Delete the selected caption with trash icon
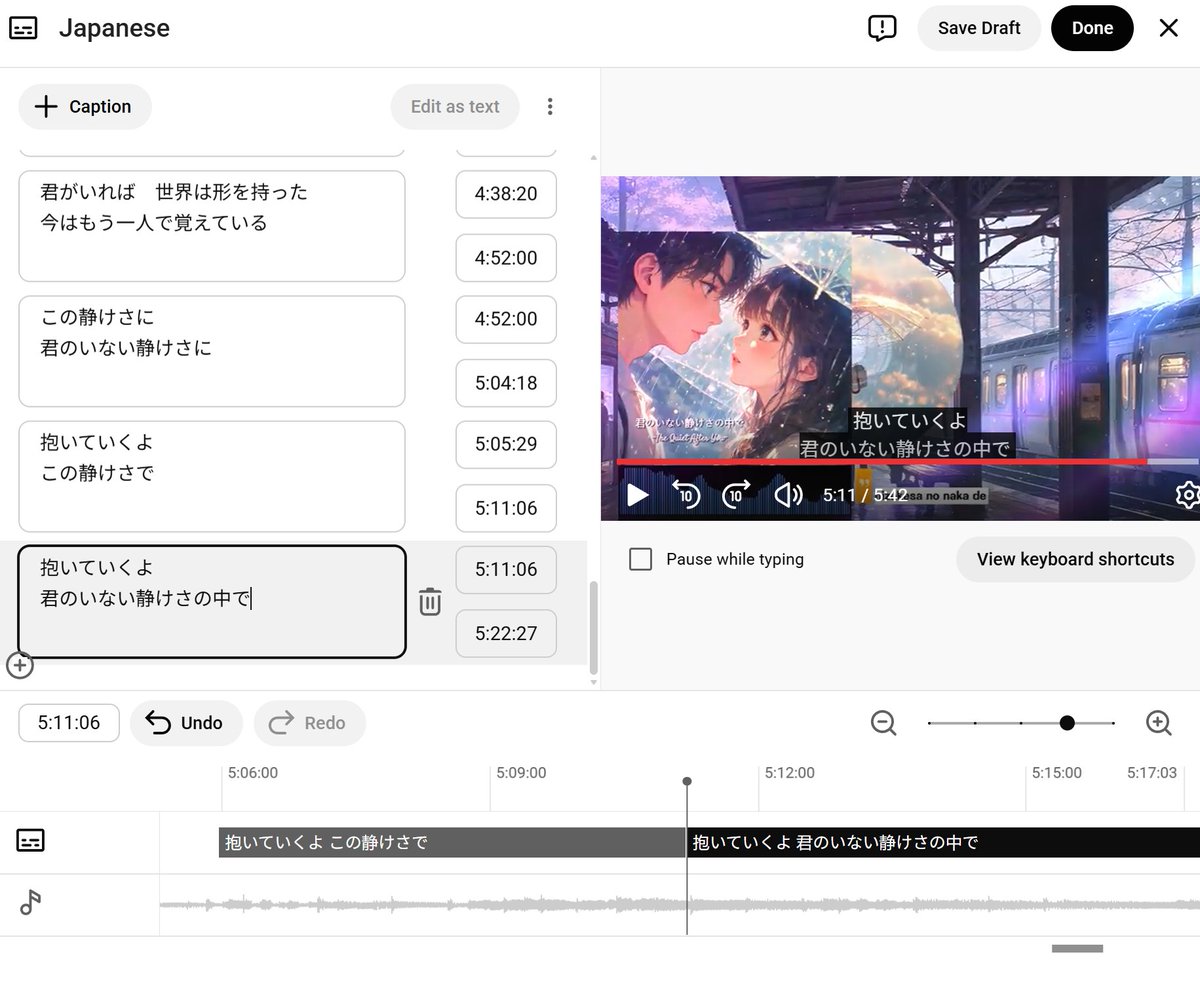1200x1003 pixels. (x=430, y=601)
